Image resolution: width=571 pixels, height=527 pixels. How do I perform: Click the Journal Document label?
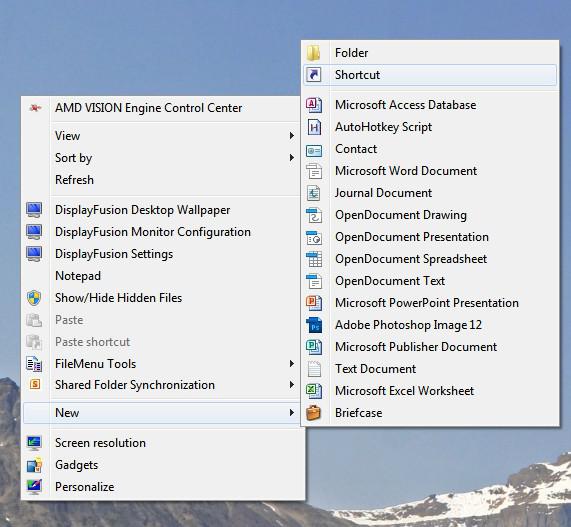[383, 193]
